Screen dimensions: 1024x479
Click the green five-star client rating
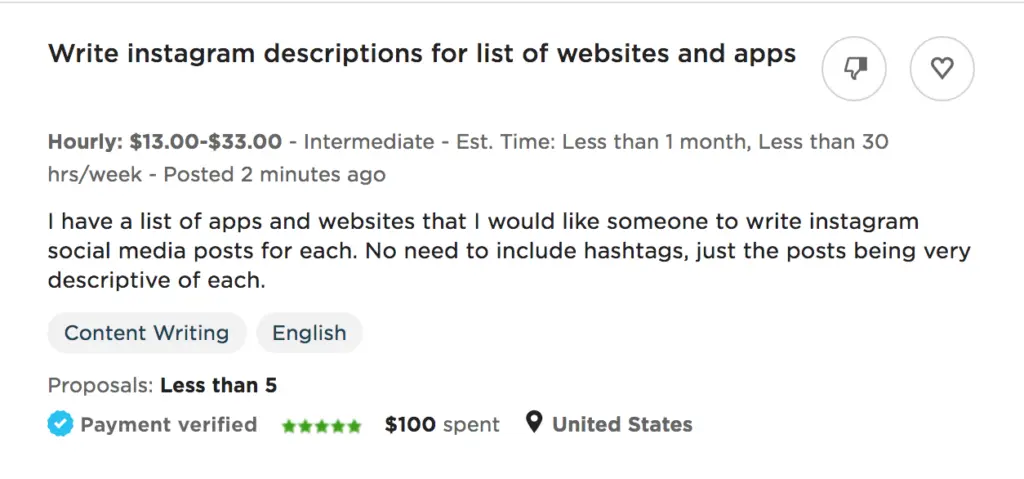point(321,426)
